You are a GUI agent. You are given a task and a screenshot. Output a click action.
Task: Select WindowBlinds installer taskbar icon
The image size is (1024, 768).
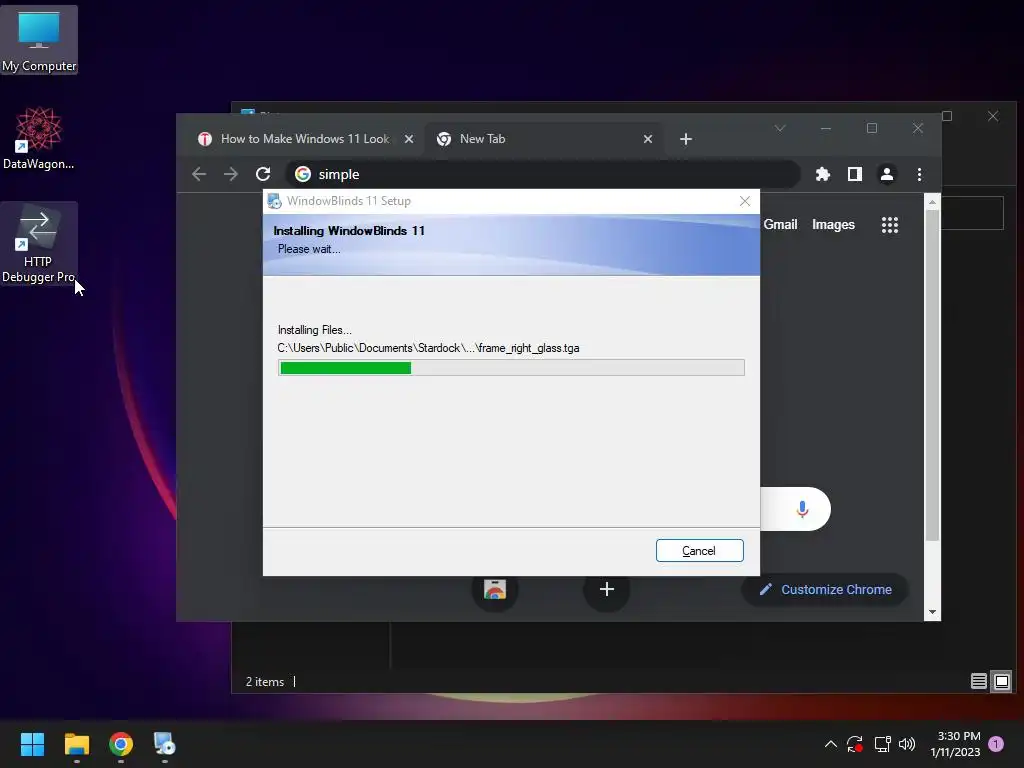[165, 744]
